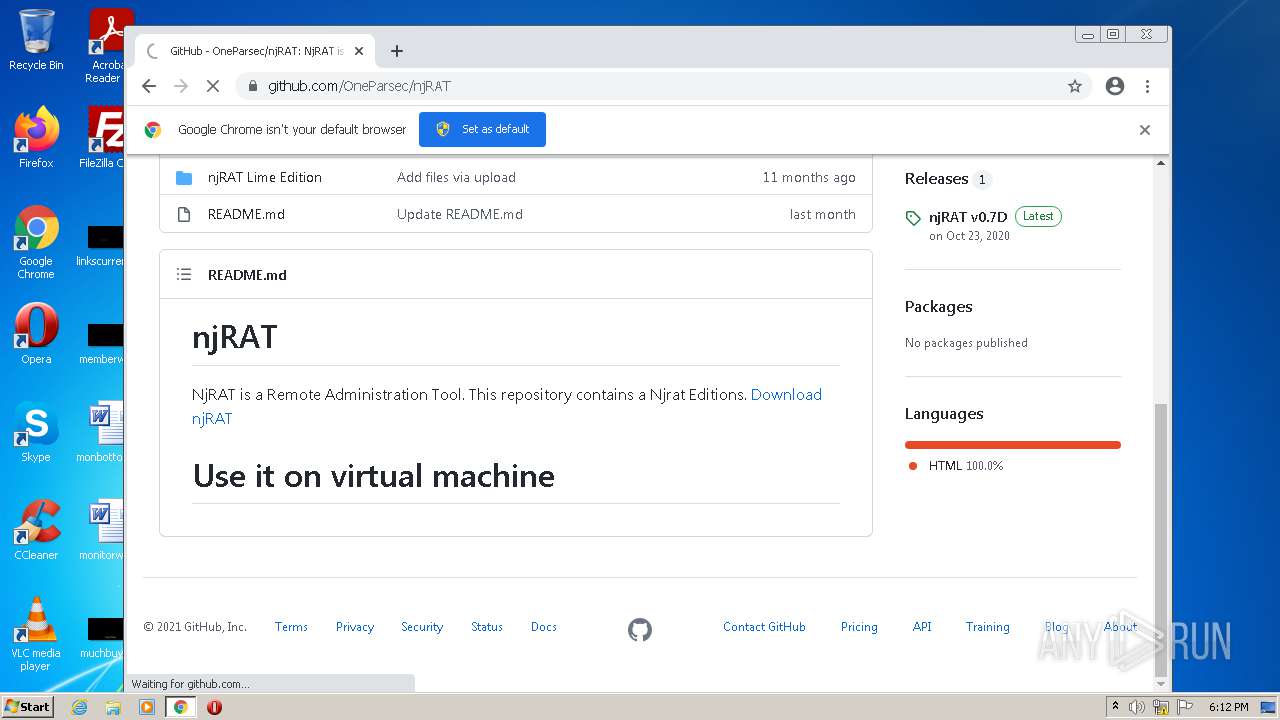Open the Security footer link
This screenshot has width=1280, height=720.
[x=422, y=627]
